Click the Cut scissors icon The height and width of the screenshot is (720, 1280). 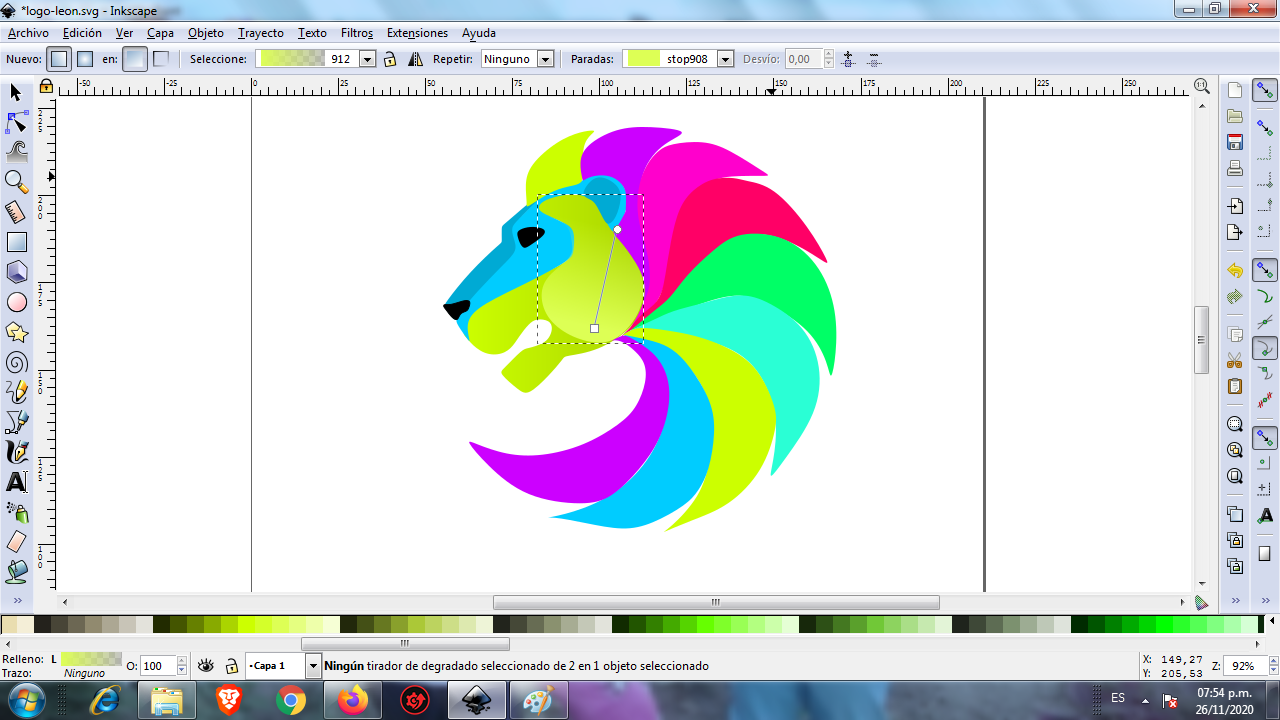coord(1235,360)
